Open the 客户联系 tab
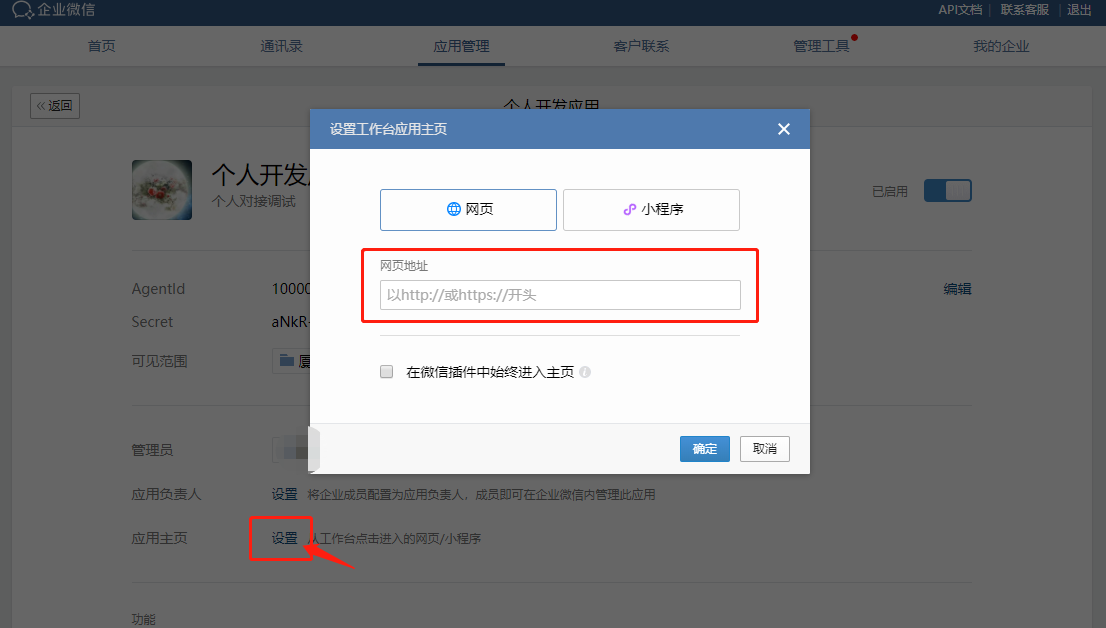The height and width of the screenshot is (628, 1106). point(641,47)
